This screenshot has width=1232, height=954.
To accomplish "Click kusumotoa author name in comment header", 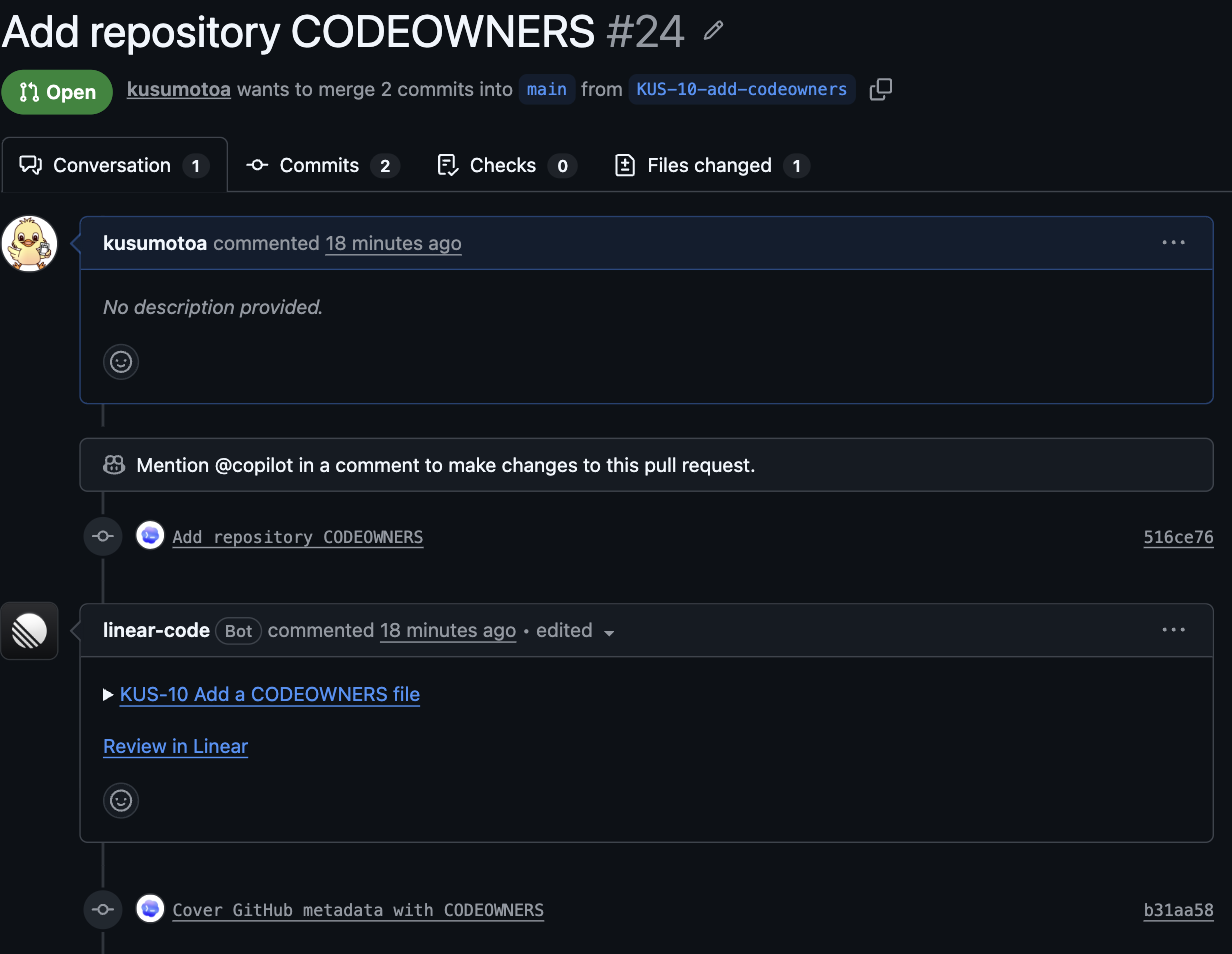I will 155,243.
